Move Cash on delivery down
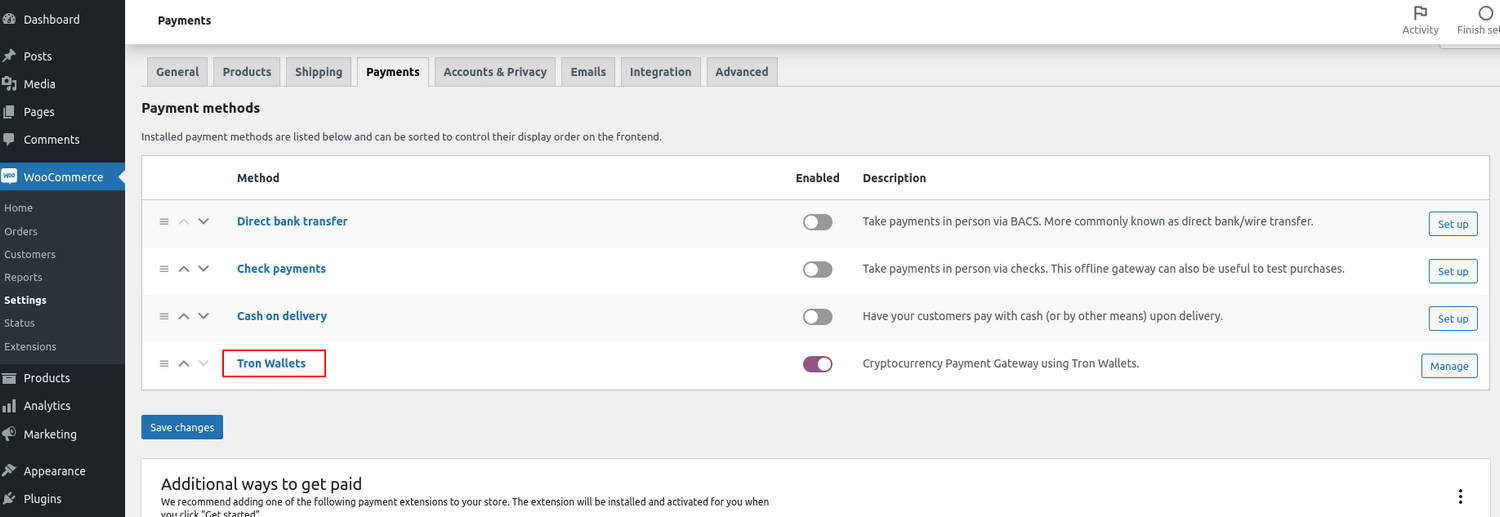Image resolution: width=1500 pixels, height=517 pixels. 204,316
